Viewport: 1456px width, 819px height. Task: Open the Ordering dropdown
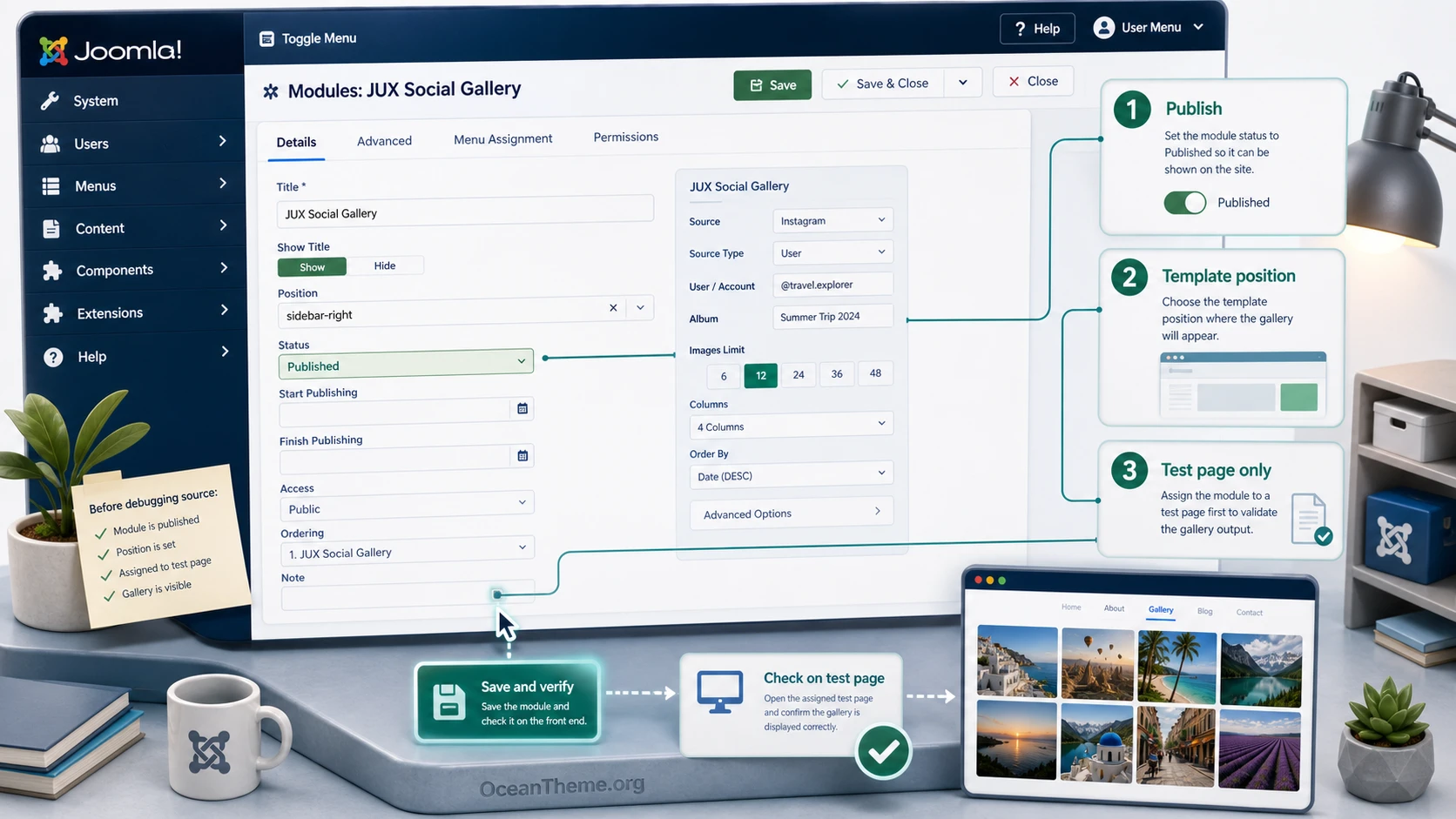click(x=408, y=550)
